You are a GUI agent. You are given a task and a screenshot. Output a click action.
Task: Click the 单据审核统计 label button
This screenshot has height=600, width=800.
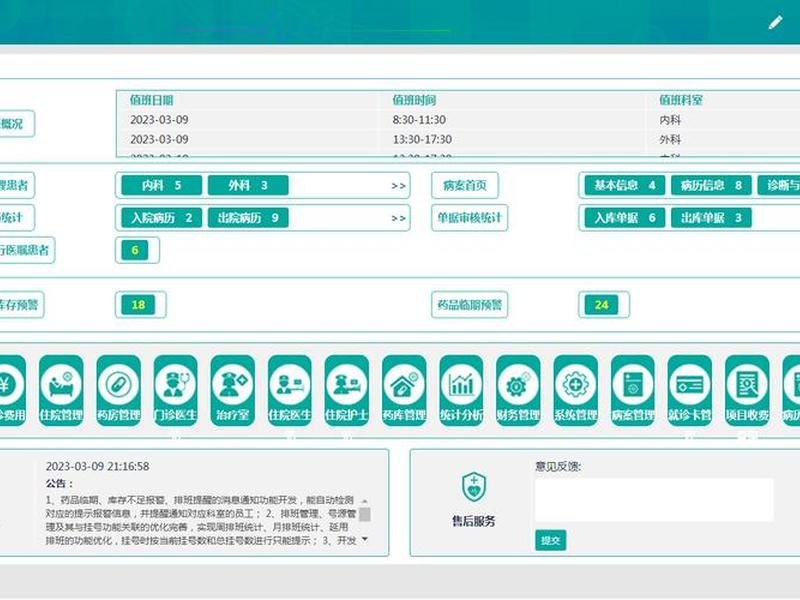pos(469,218)
